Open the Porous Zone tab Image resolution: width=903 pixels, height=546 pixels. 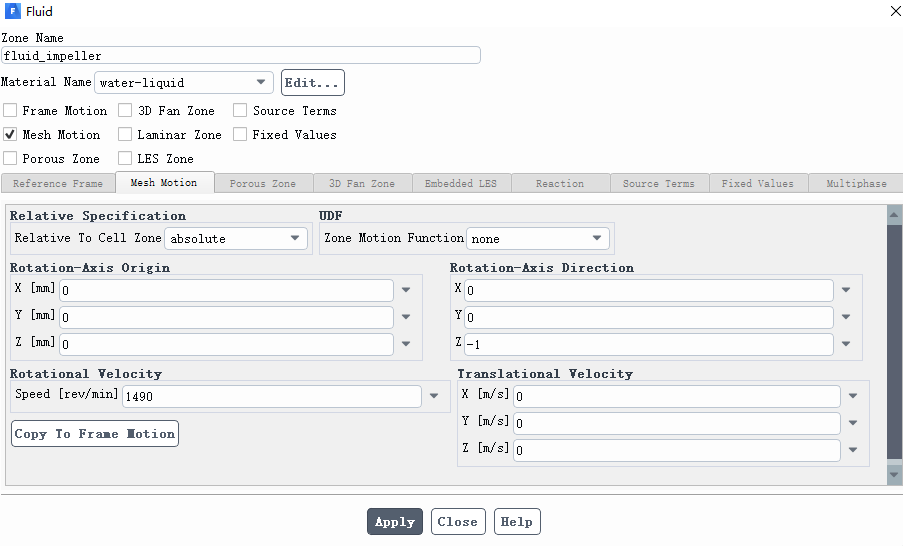click(262, 183)
